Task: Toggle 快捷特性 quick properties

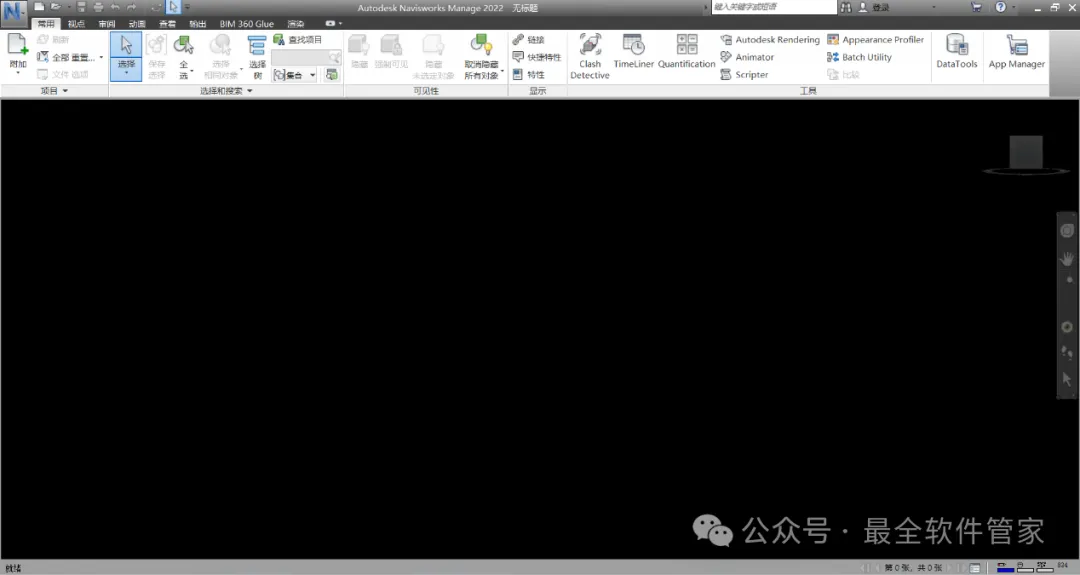Action: [x=537, y=57]
